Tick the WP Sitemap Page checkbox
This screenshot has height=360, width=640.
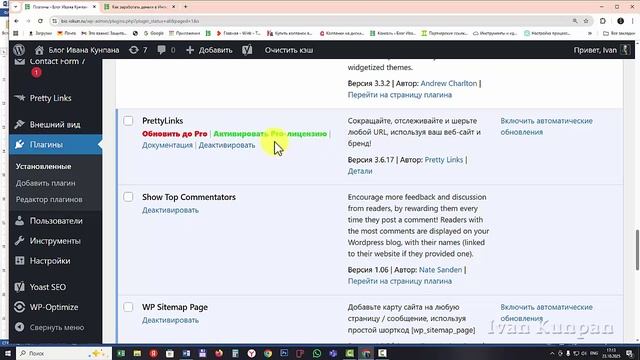(x=128, y=307)
